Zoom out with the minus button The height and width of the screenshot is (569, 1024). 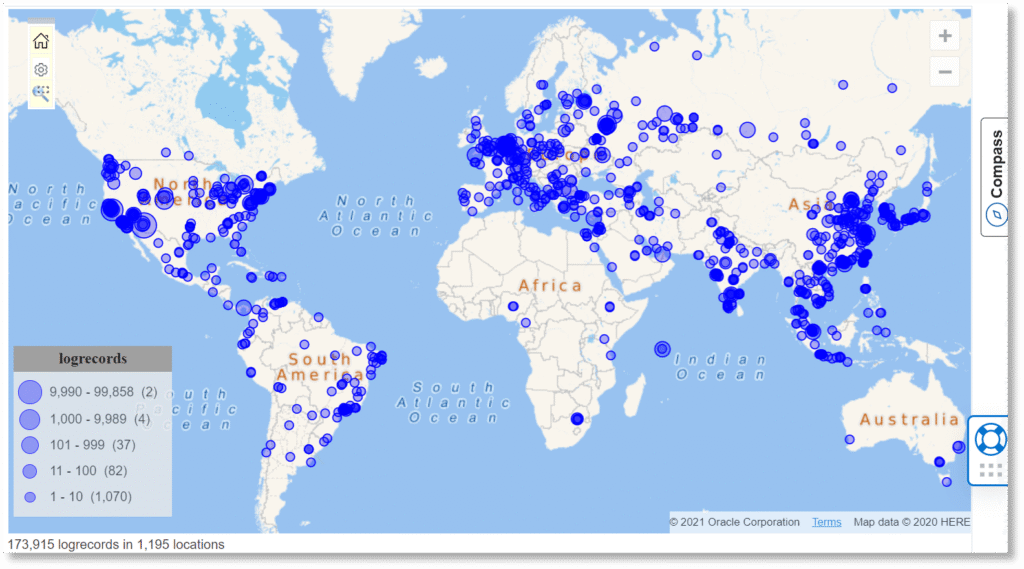click(944, 71)
